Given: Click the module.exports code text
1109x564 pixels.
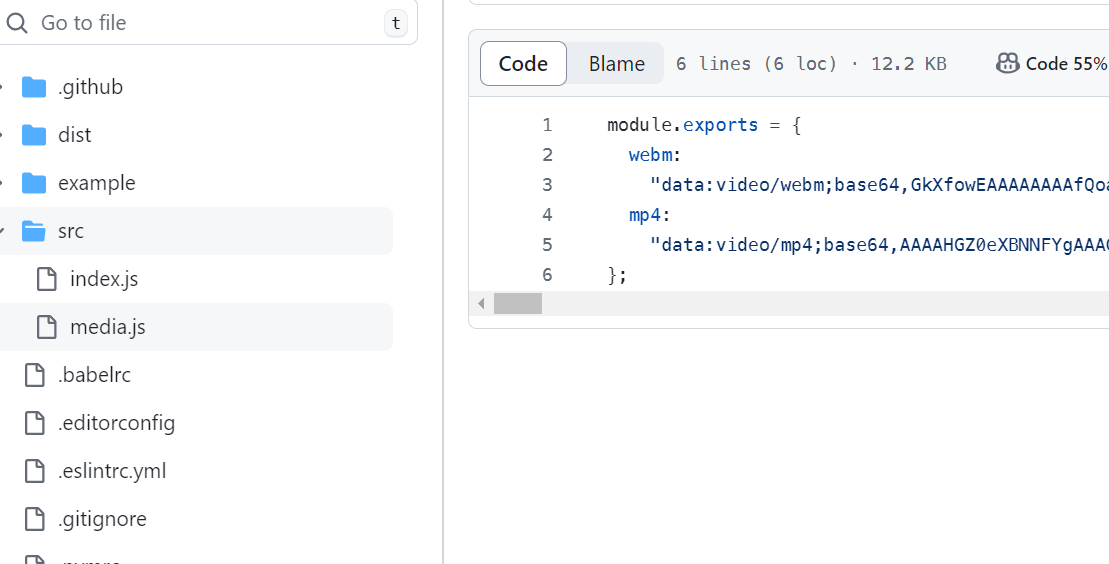Looking at the screenshot, I should pos(683,125).
